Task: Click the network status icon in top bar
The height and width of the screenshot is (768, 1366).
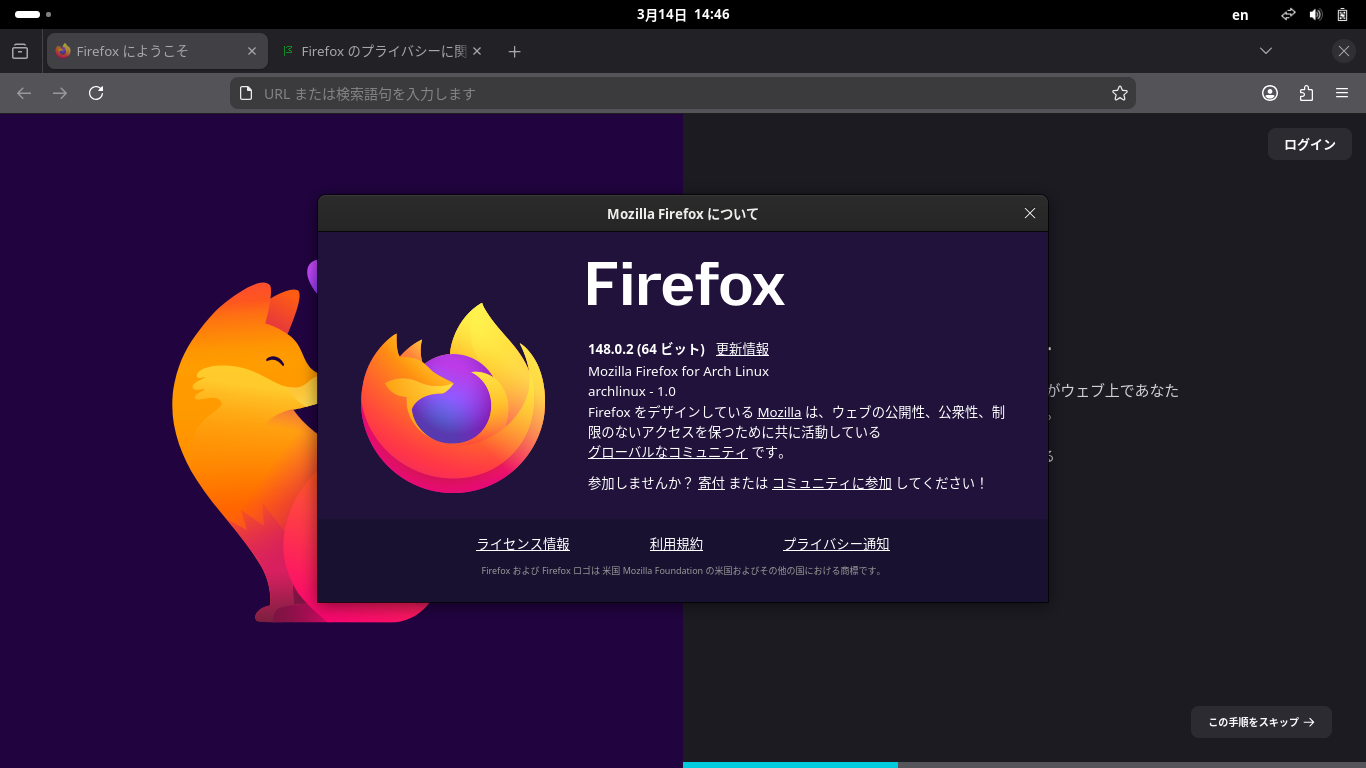Action: (1289, 15)
